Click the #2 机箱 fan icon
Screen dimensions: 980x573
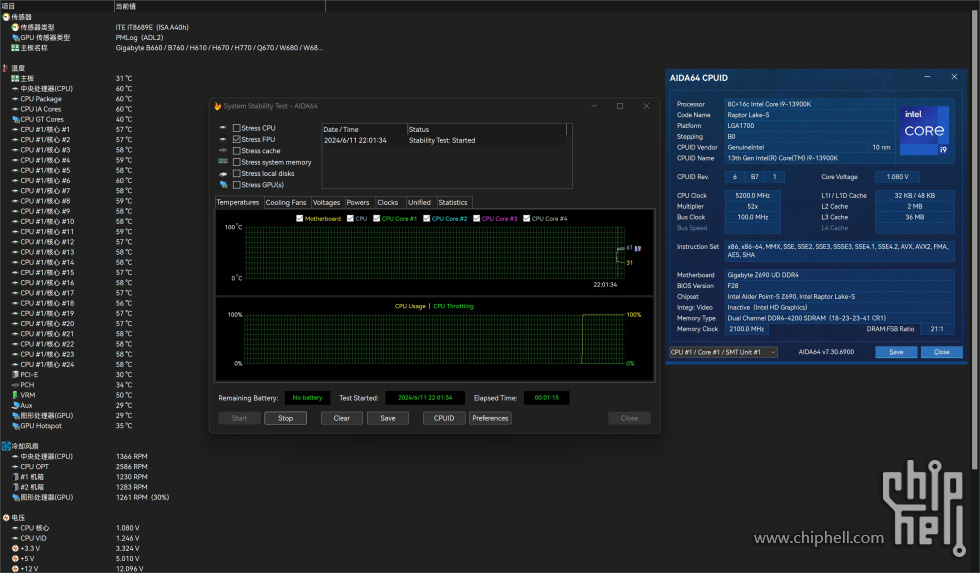15,487
